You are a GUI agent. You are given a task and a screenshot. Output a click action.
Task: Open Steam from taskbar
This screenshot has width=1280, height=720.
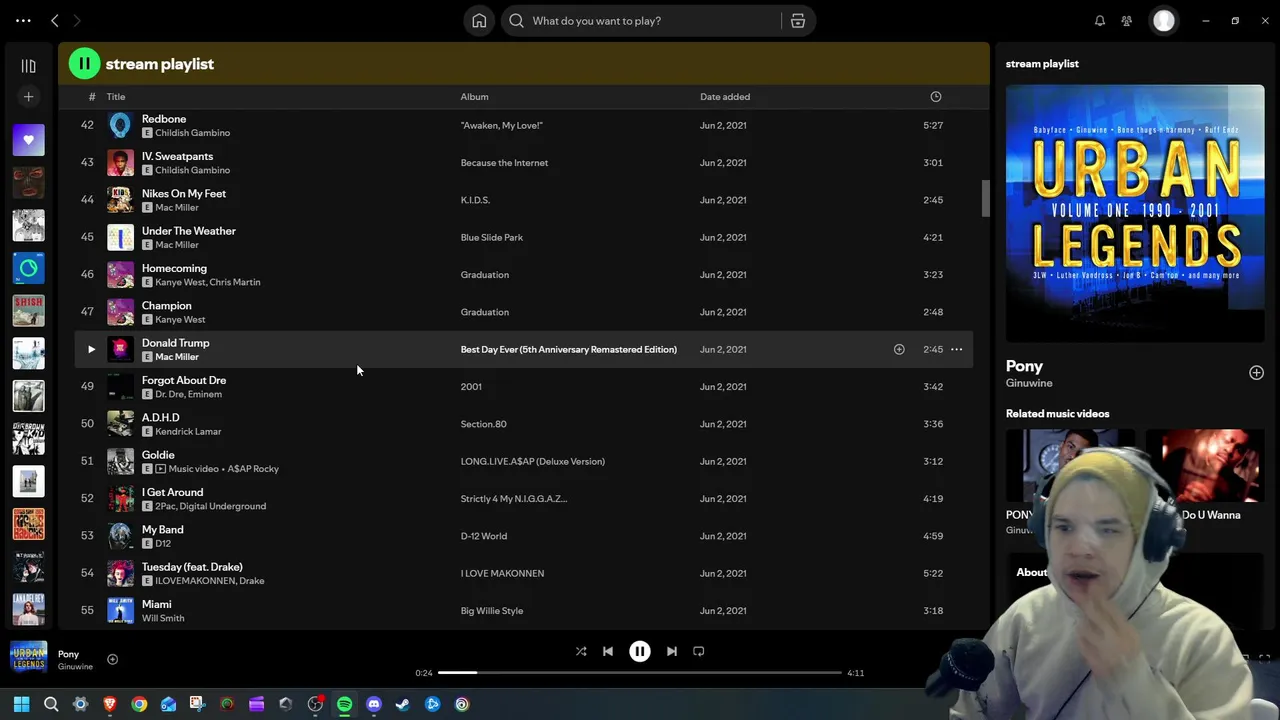[x=403, y=704]
